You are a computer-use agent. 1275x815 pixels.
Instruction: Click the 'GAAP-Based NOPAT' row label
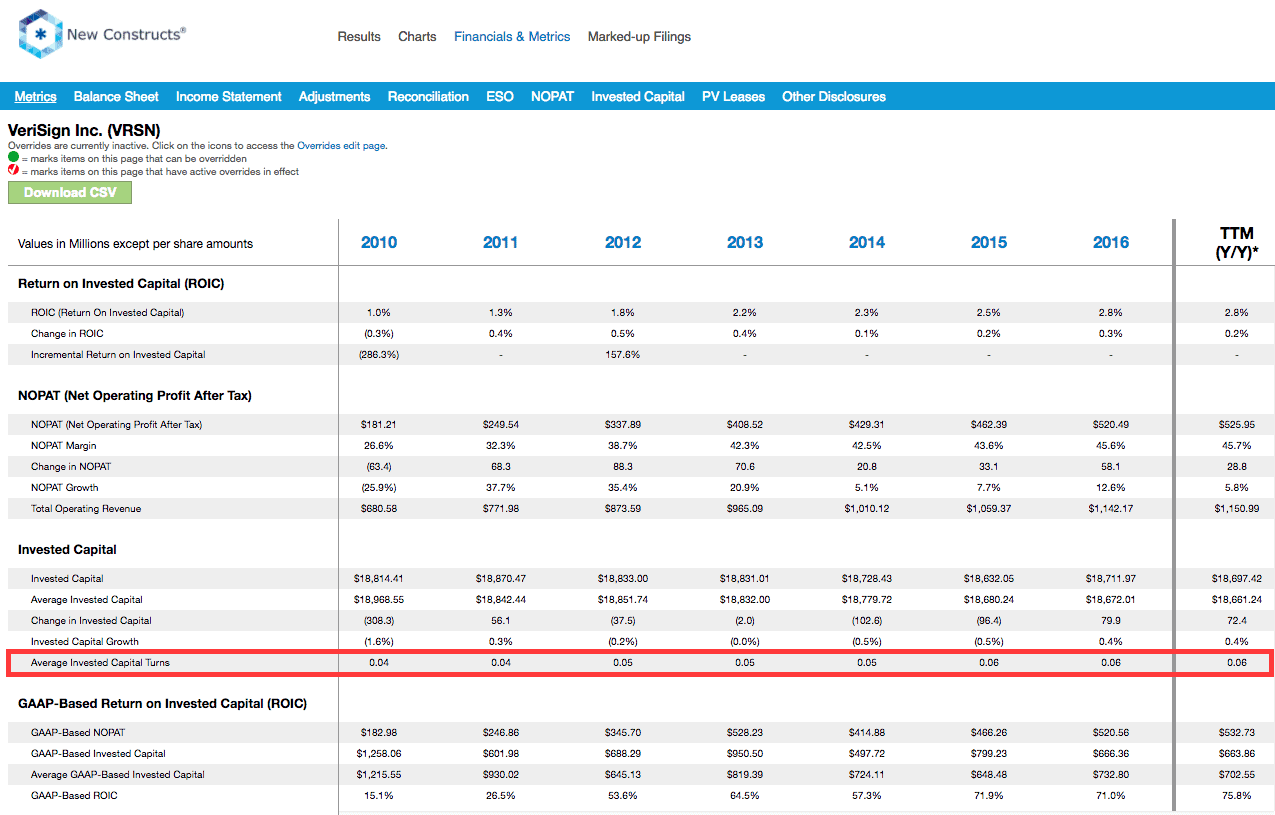[x=76, y=733]
